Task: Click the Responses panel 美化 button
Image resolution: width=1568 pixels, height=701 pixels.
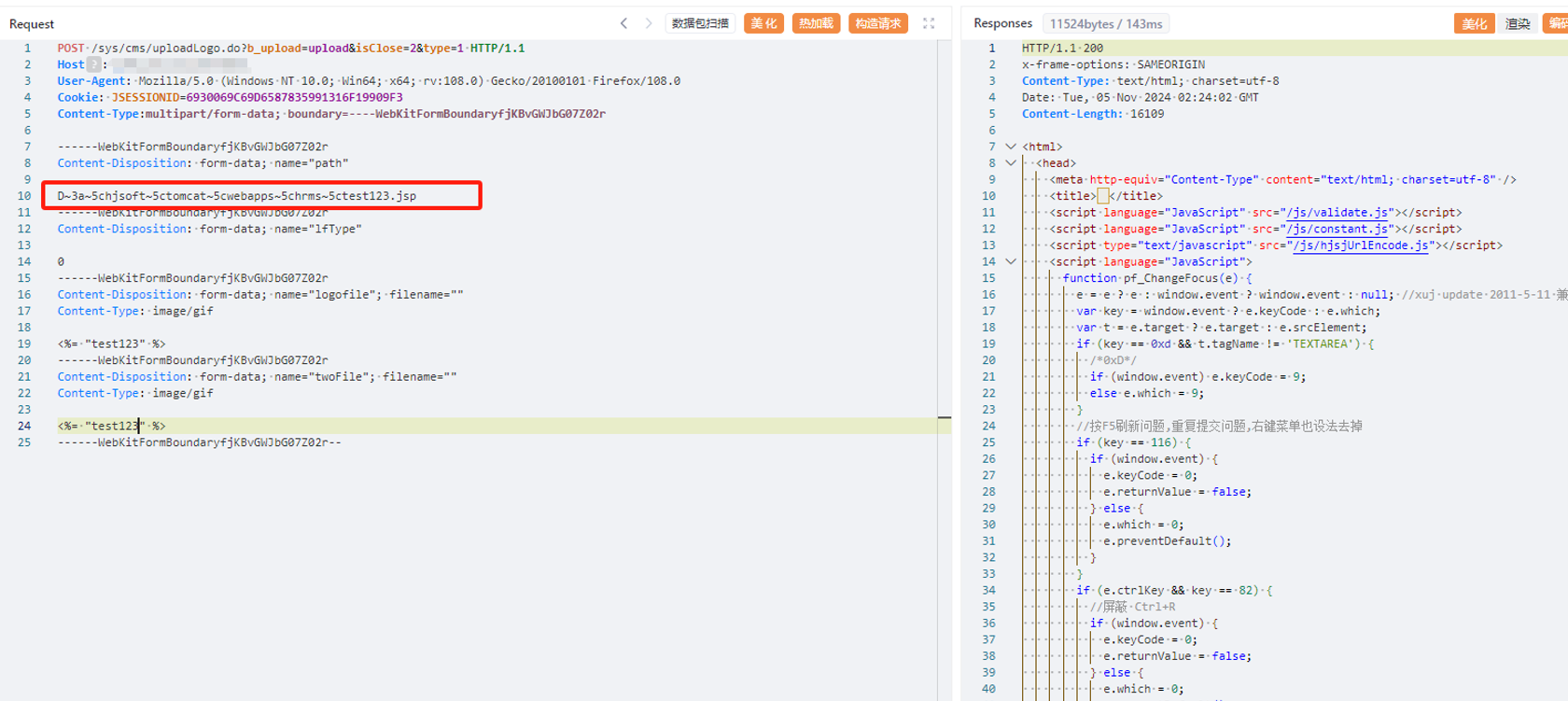Action: 1474,23
